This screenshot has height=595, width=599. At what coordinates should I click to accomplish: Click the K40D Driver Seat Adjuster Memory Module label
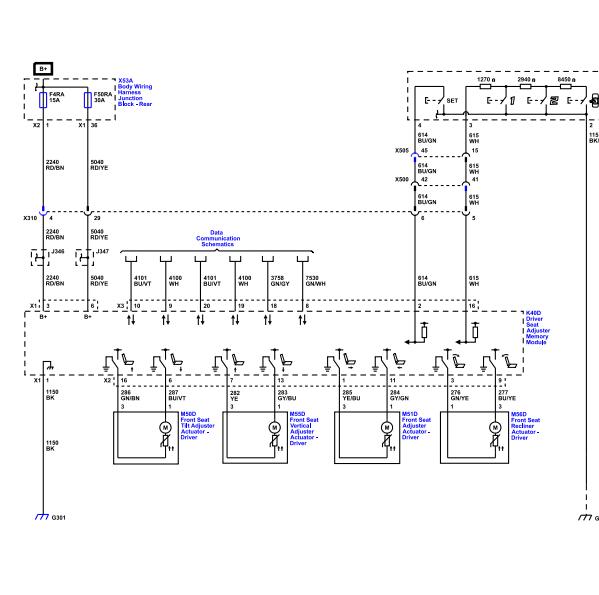[537, 328]
